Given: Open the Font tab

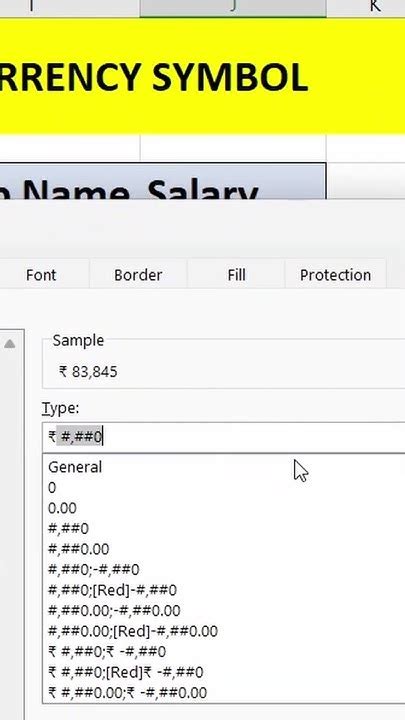Looking at the screenshot, I should click(41, 275).
